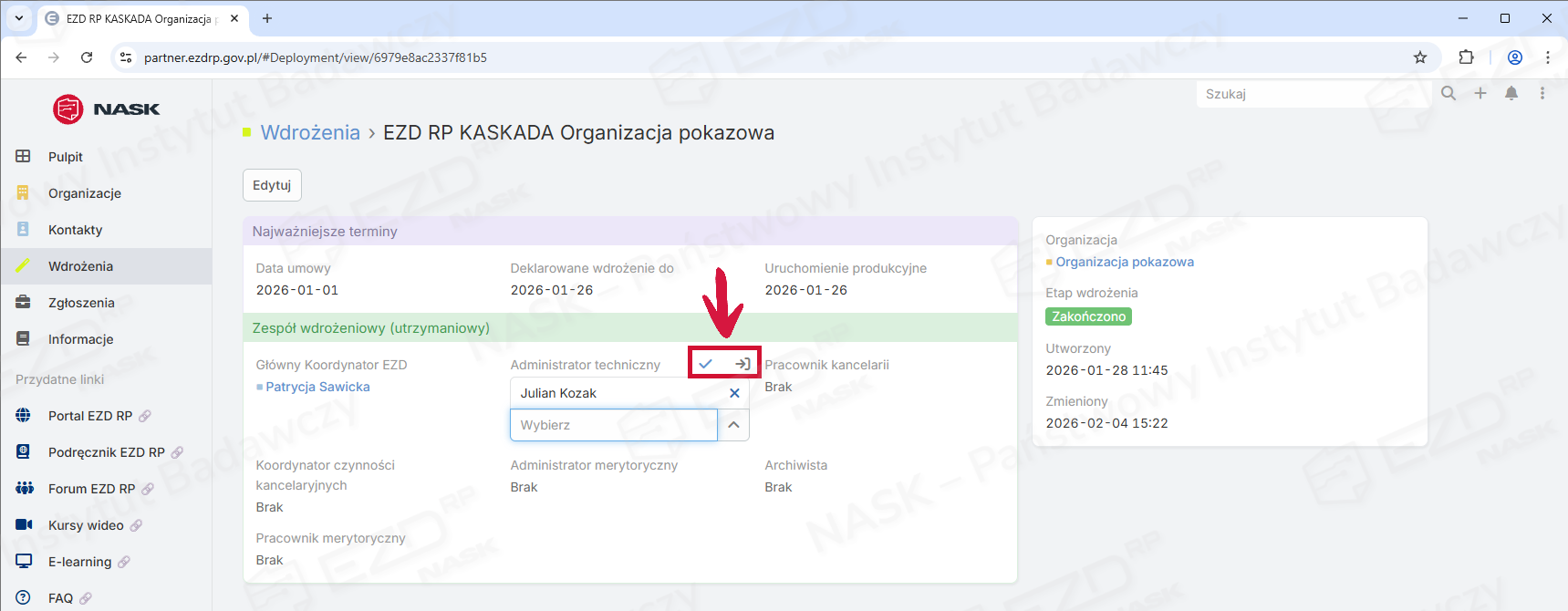Click the search magnifier icon
This screenshot has height=611, width=1568.
[1449, 93]
